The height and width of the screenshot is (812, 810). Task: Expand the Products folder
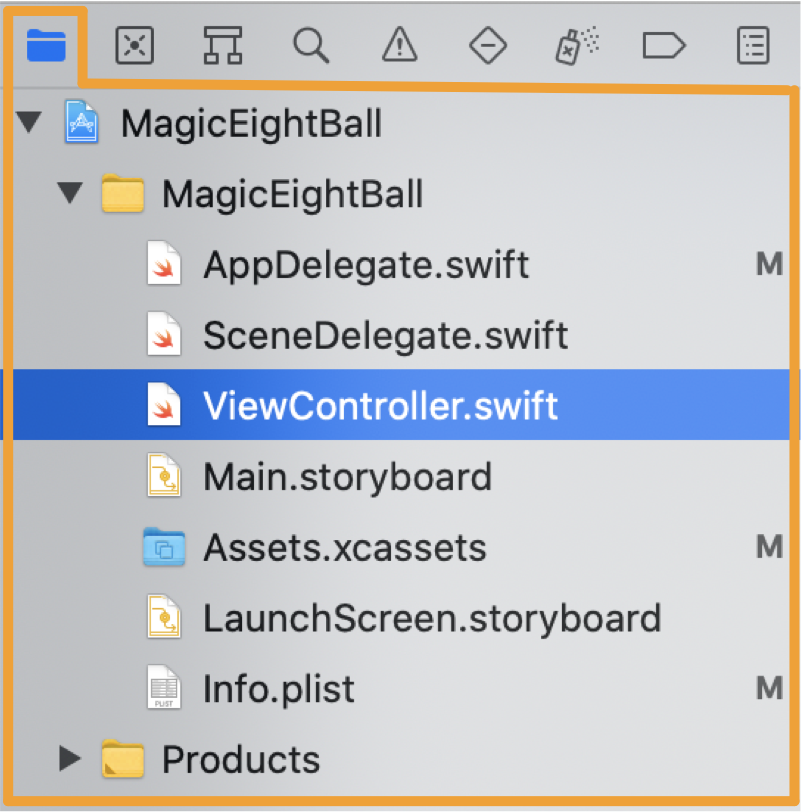pos(70,759)
